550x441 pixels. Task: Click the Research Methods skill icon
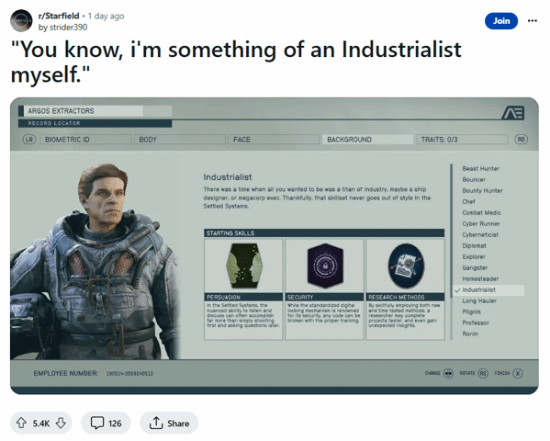pyautogui.click(x=406, y=266)
